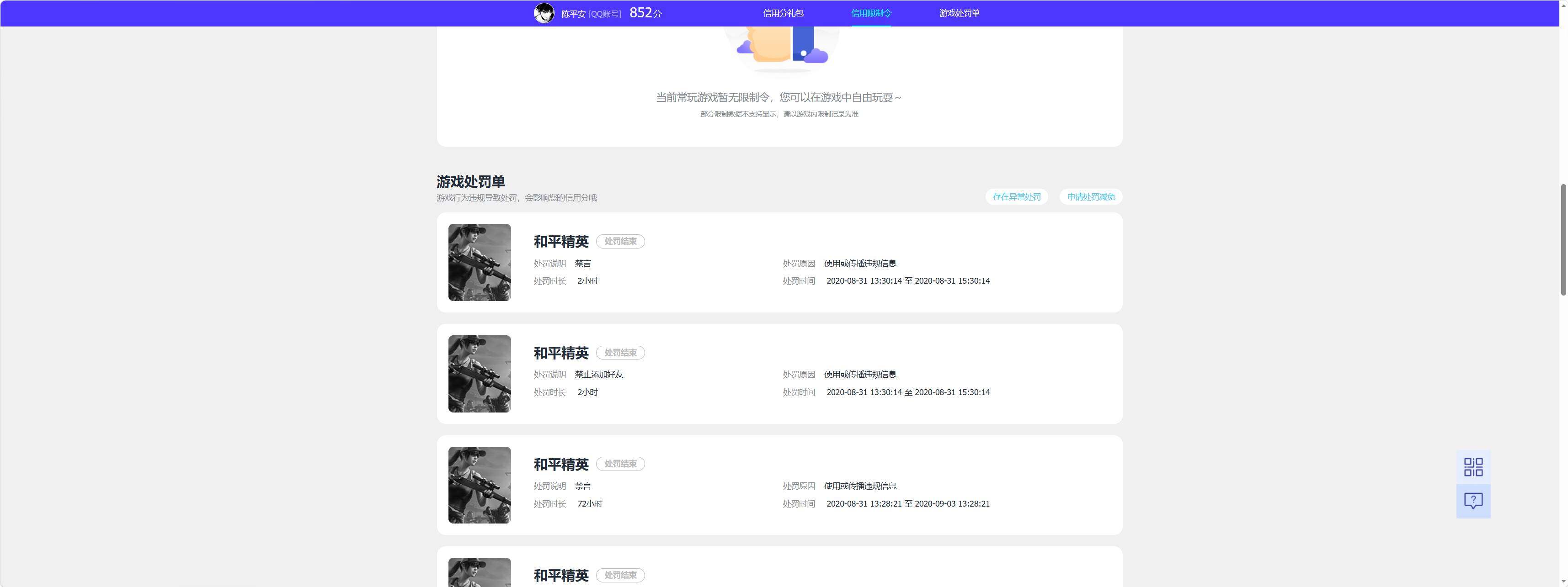This screenshot has height=587, width=1568.
Task: Switch to the 信用分礼包 tab
Action: pos(783,13)
